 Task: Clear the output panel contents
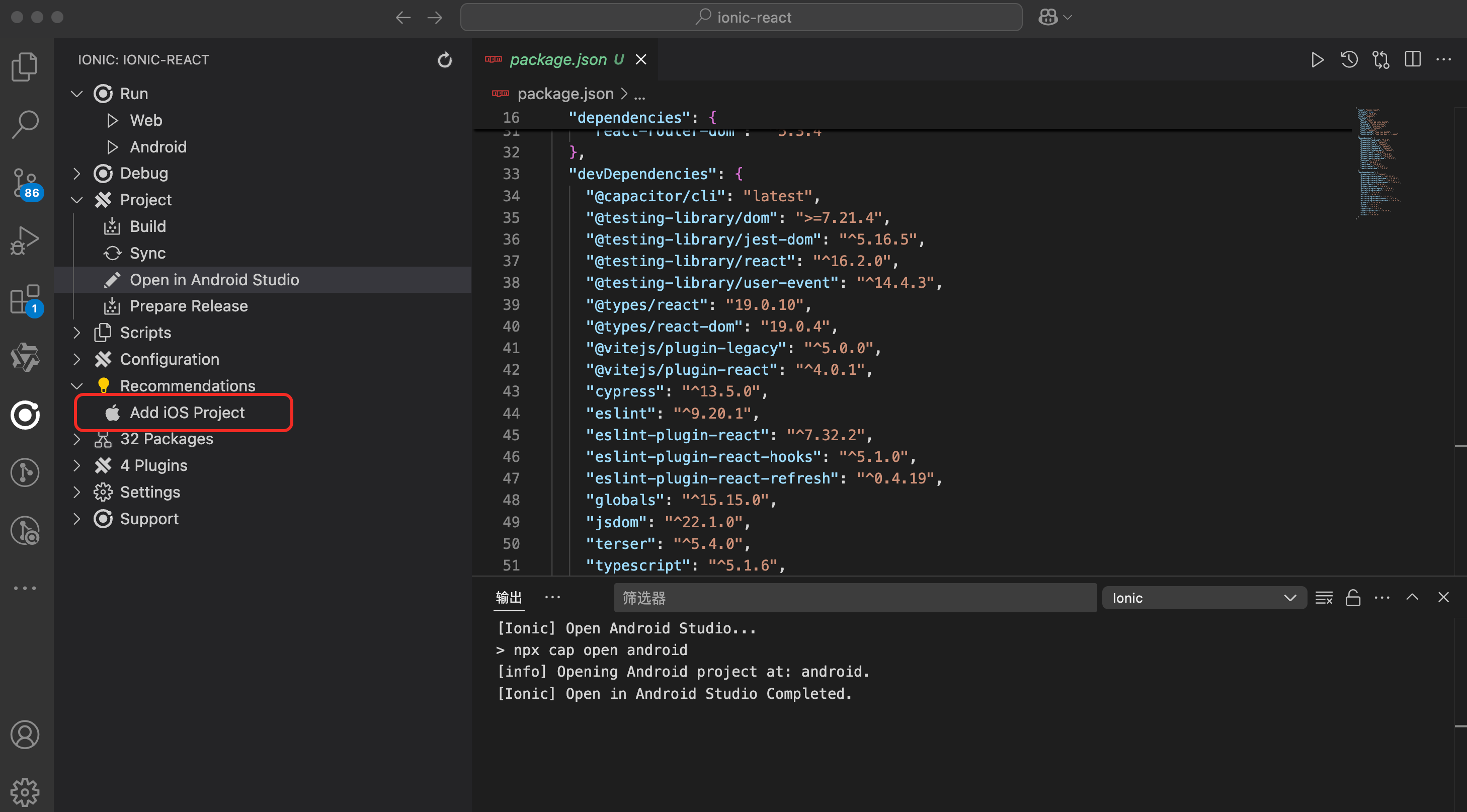1324,598
